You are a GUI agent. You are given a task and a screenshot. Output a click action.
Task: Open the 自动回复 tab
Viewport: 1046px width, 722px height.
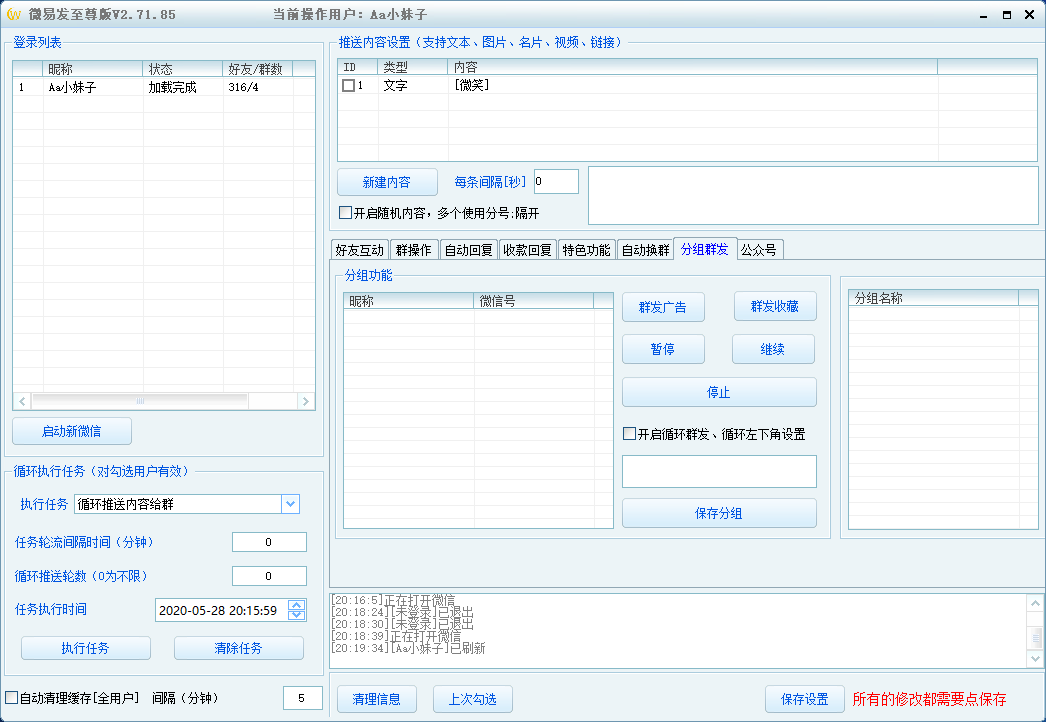[x=468, y=250]
